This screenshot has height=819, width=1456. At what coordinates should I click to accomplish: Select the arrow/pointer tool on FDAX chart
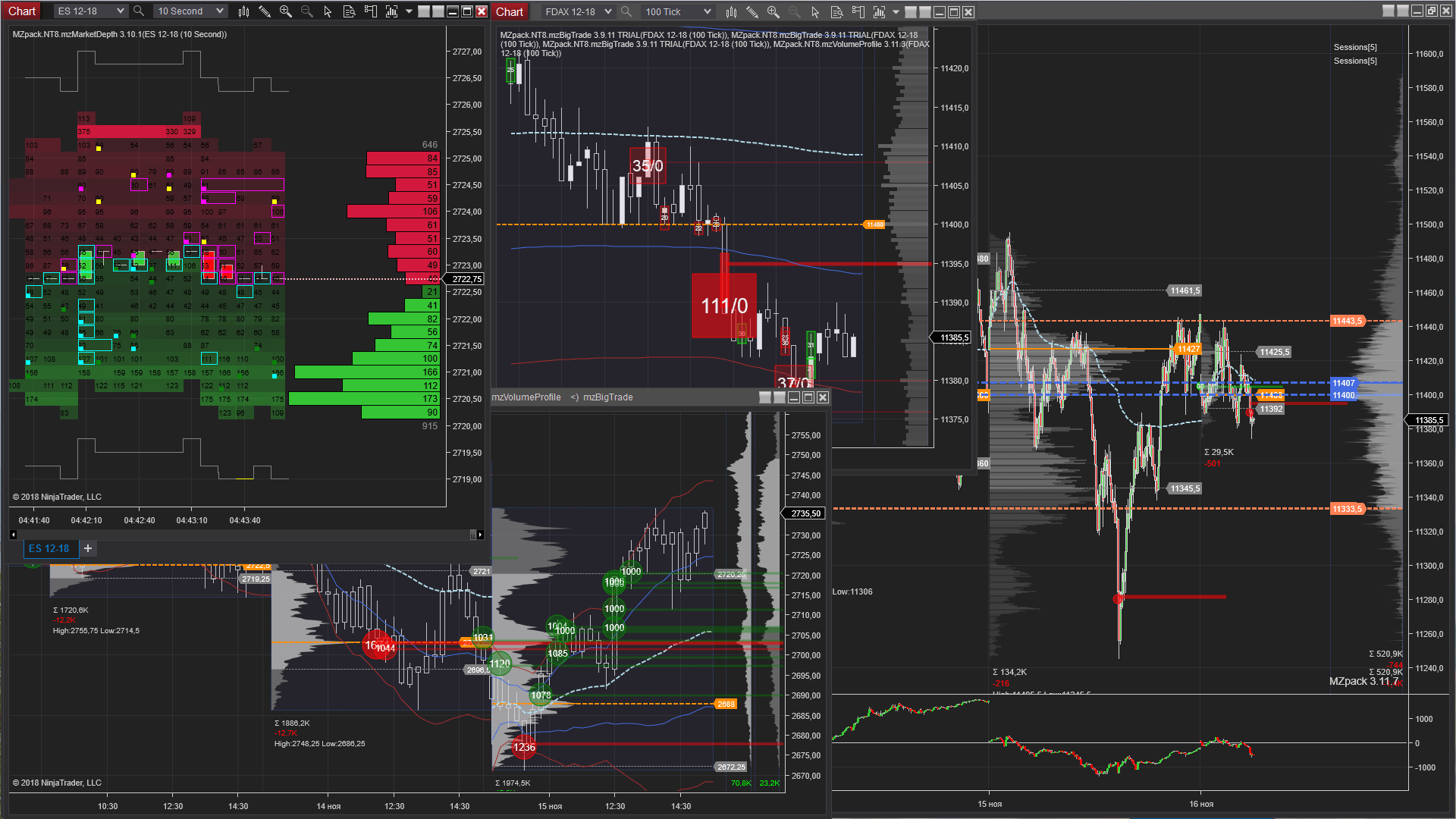point(817,11)
